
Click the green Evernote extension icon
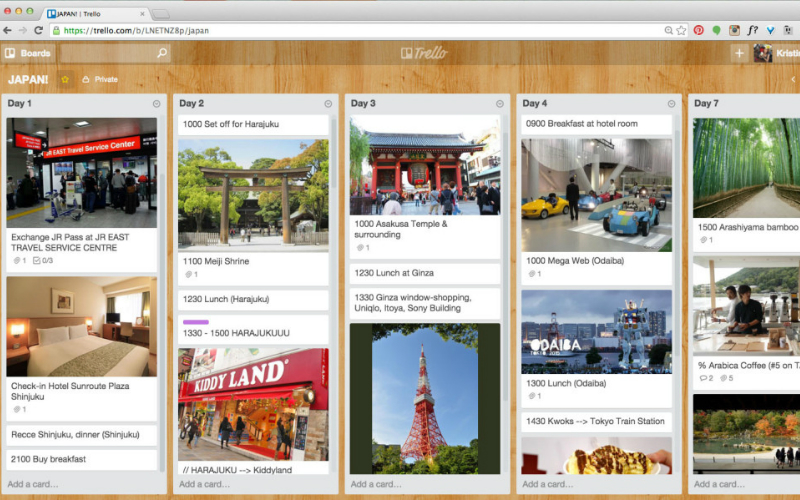coord(716,31)
